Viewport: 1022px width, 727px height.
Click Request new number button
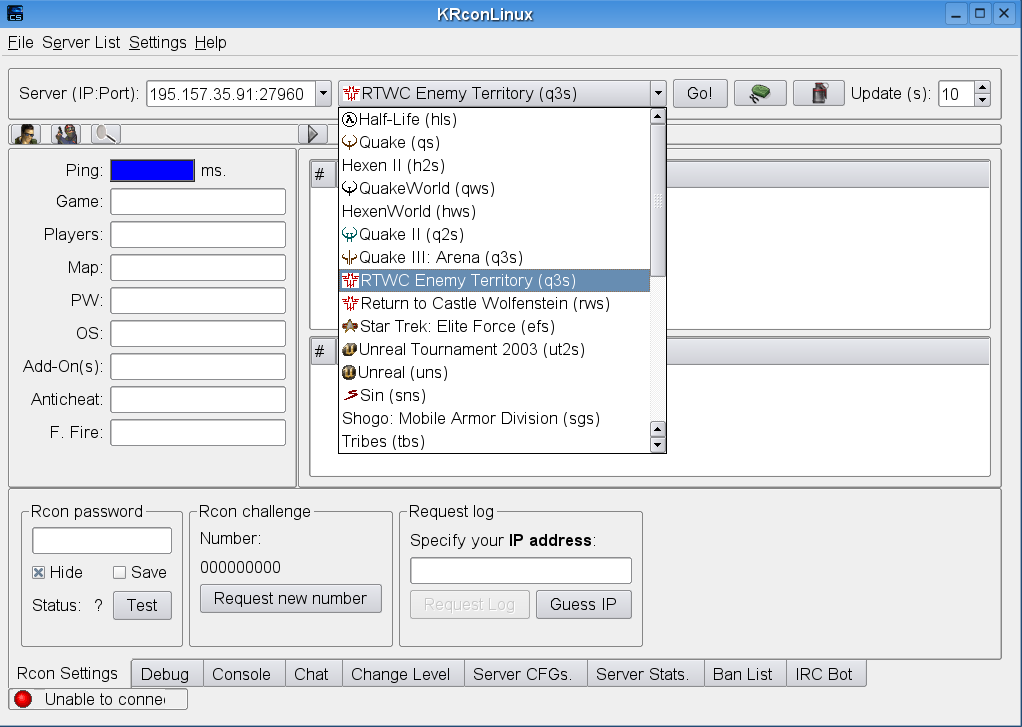click(291, 599)
